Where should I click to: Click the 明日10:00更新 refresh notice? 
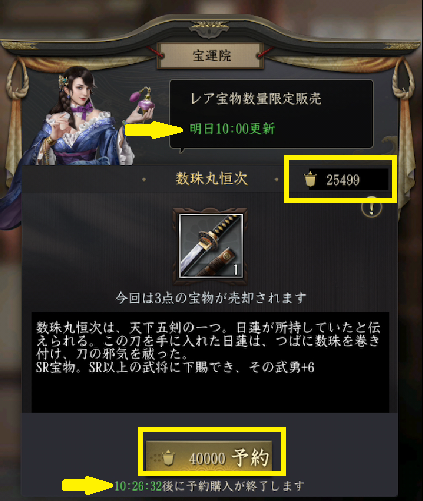232,129
